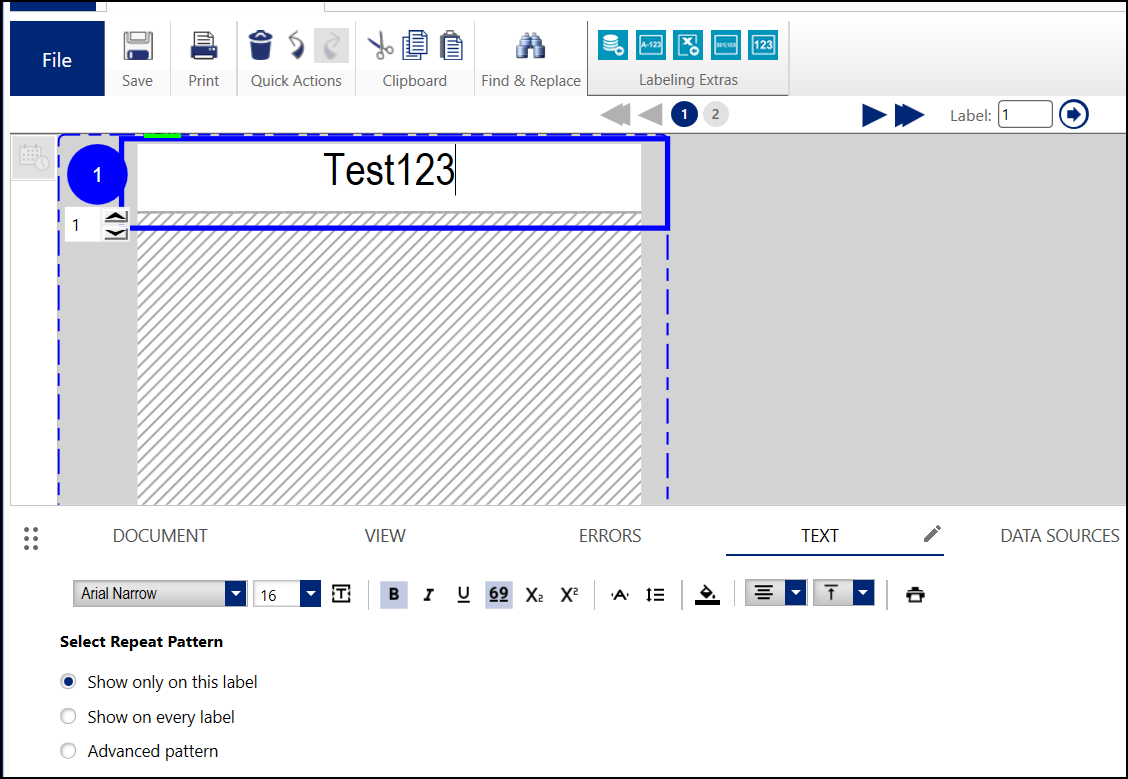
Task: Click the Label number input field
Action: tap(1025, 114)
